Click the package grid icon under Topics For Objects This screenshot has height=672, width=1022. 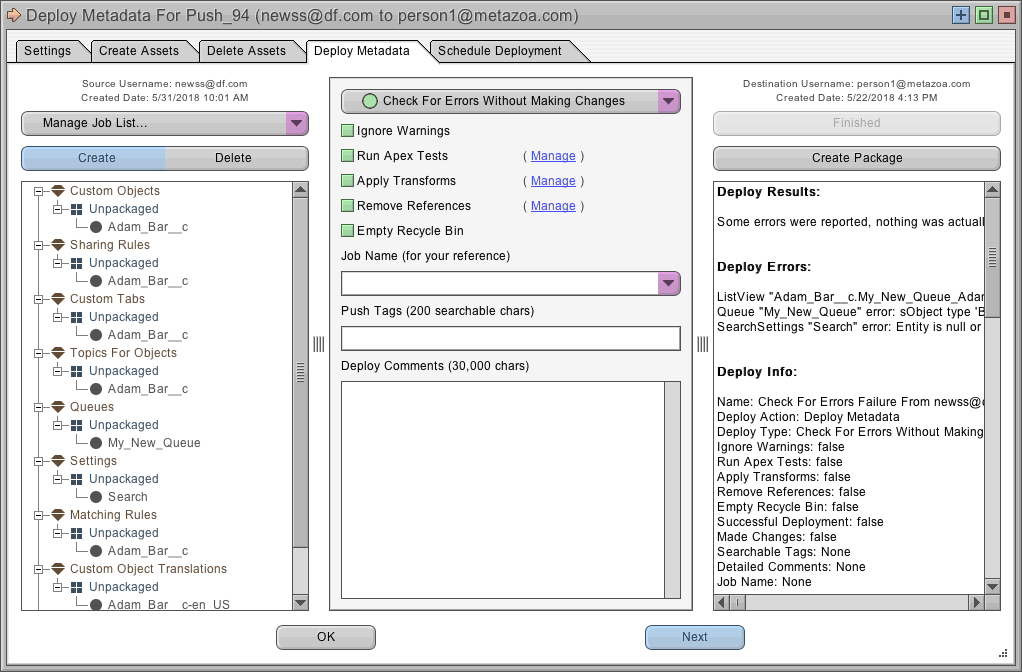click(76, 372)
